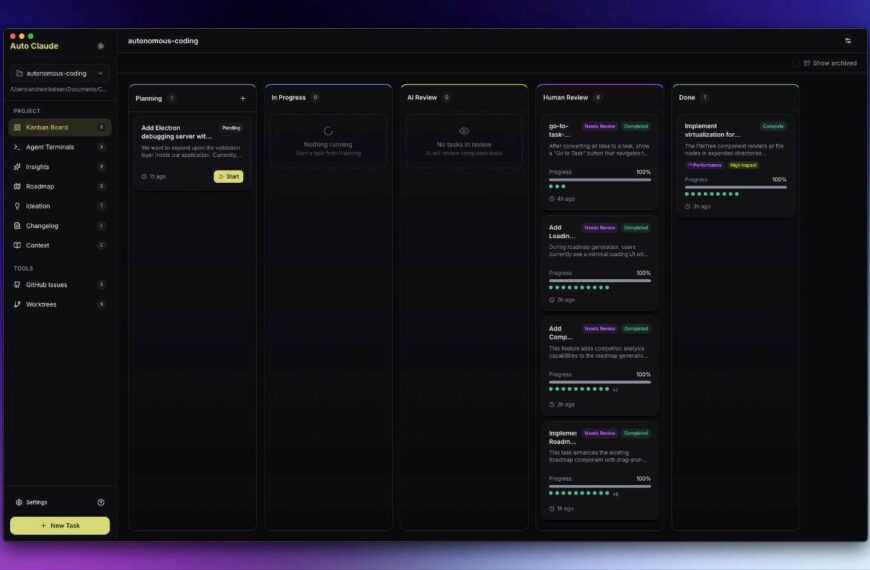Click the autonomous-coding title in top bar
The image size is (870, 570).
point(163,41)
